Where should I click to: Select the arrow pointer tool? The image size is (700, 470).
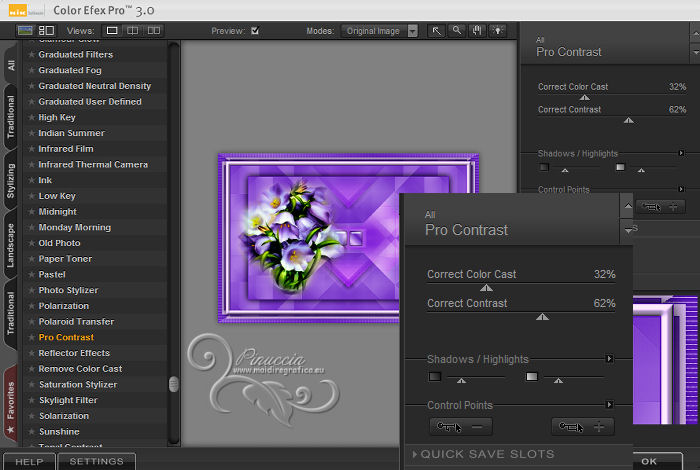click(x=436, y=31)
